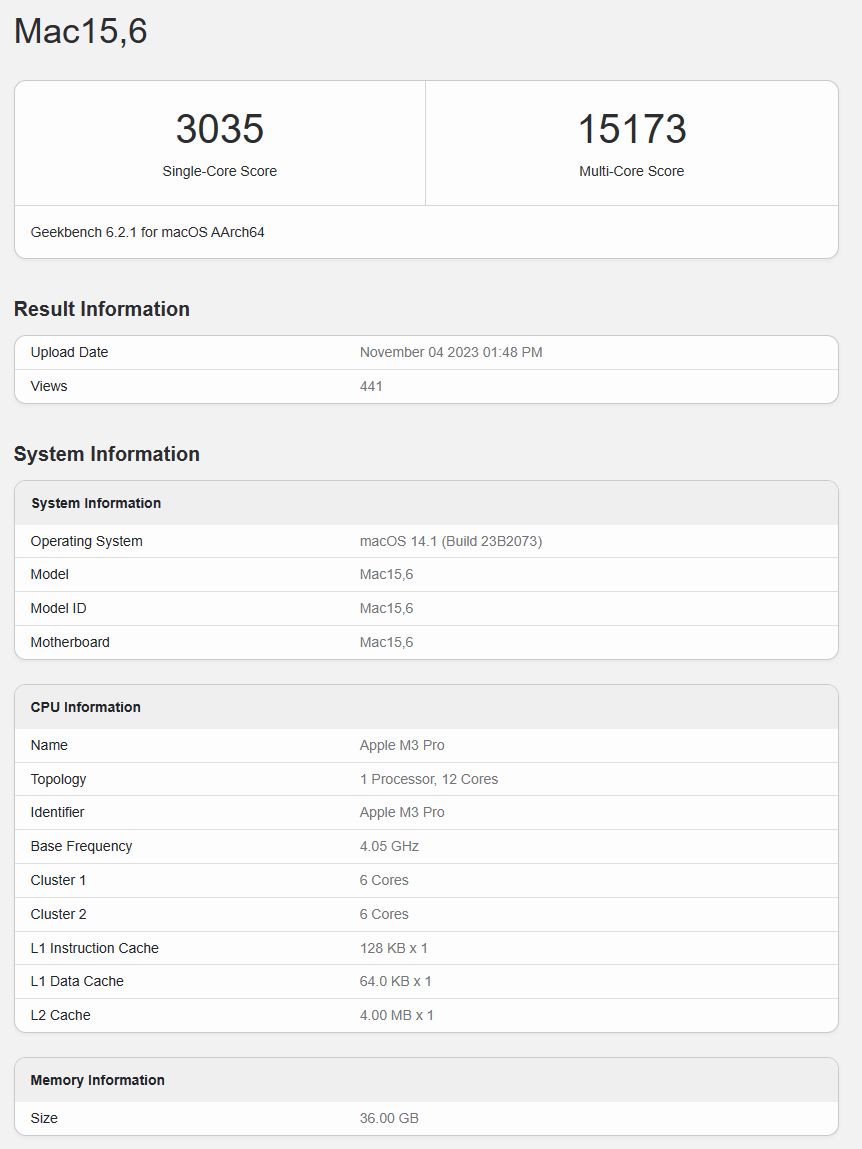Click the Result Information heading

point(102,309)
